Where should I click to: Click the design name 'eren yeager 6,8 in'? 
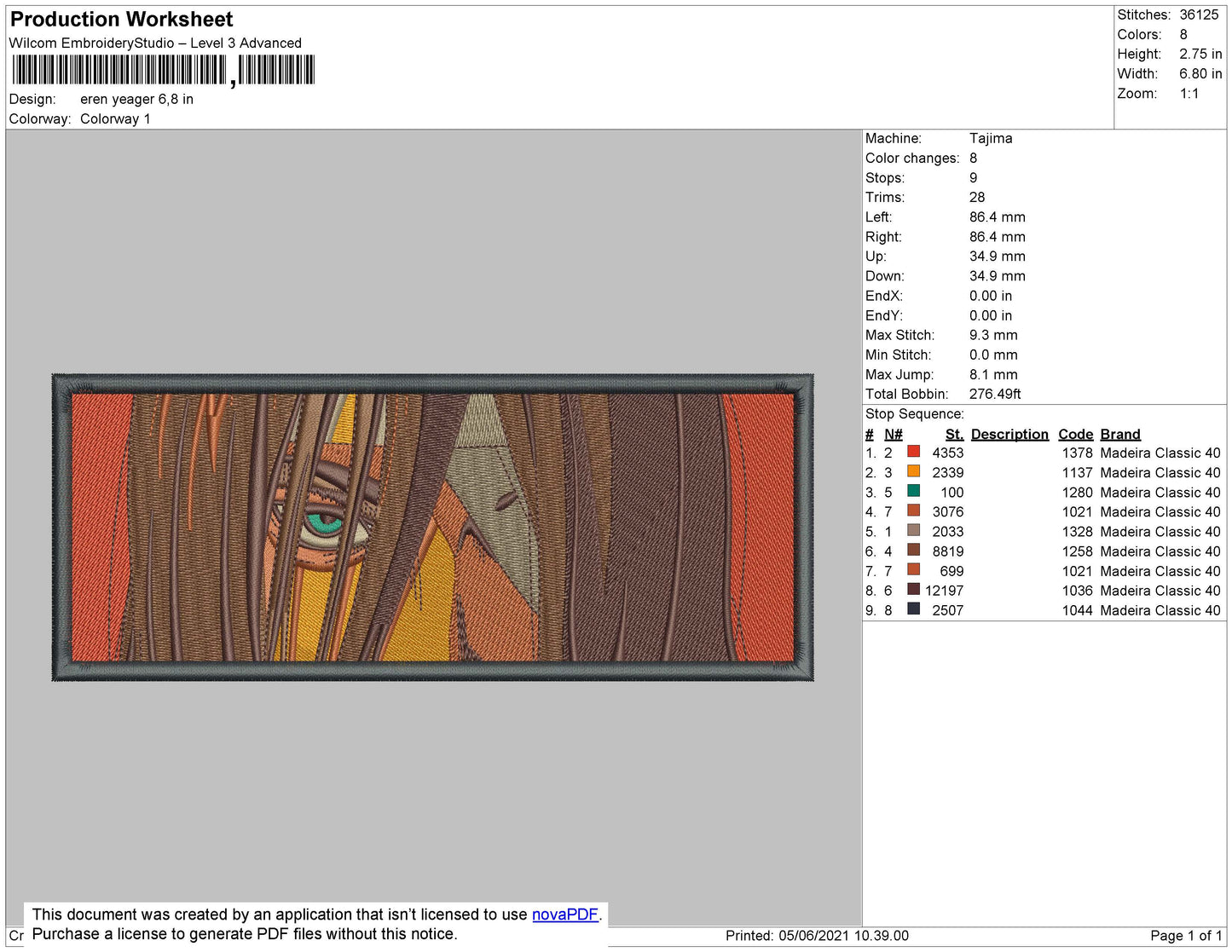coord(136,99)
